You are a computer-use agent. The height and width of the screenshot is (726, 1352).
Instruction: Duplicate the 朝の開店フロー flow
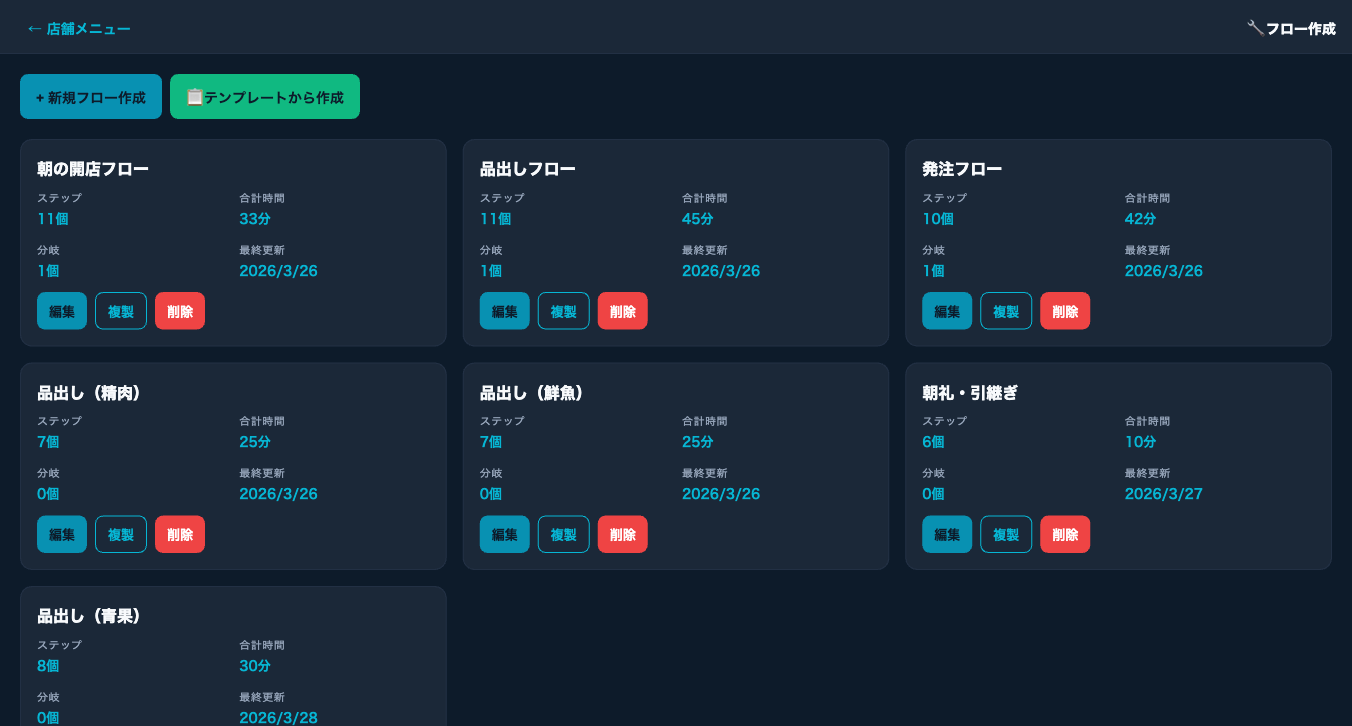[121, 311]
